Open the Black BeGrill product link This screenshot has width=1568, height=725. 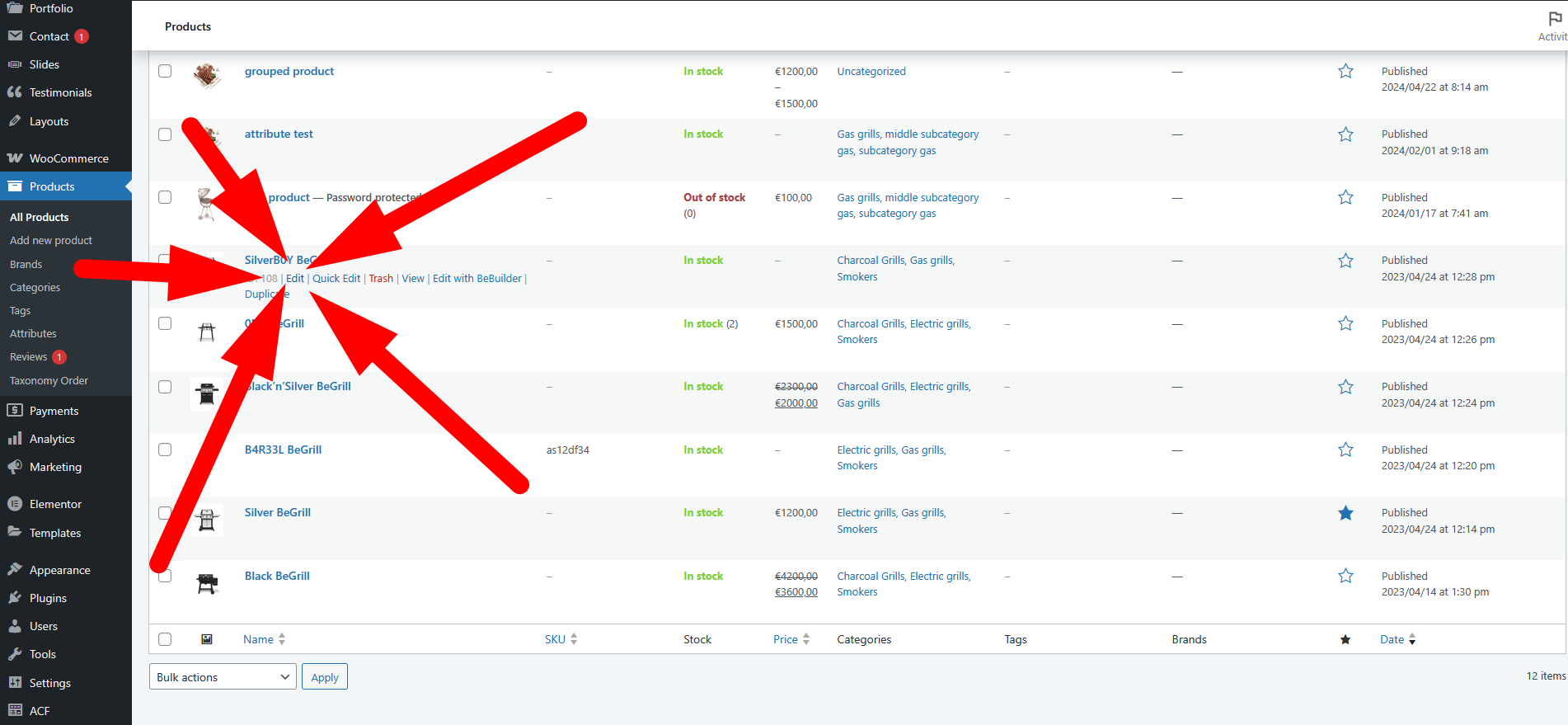[277, 576]
